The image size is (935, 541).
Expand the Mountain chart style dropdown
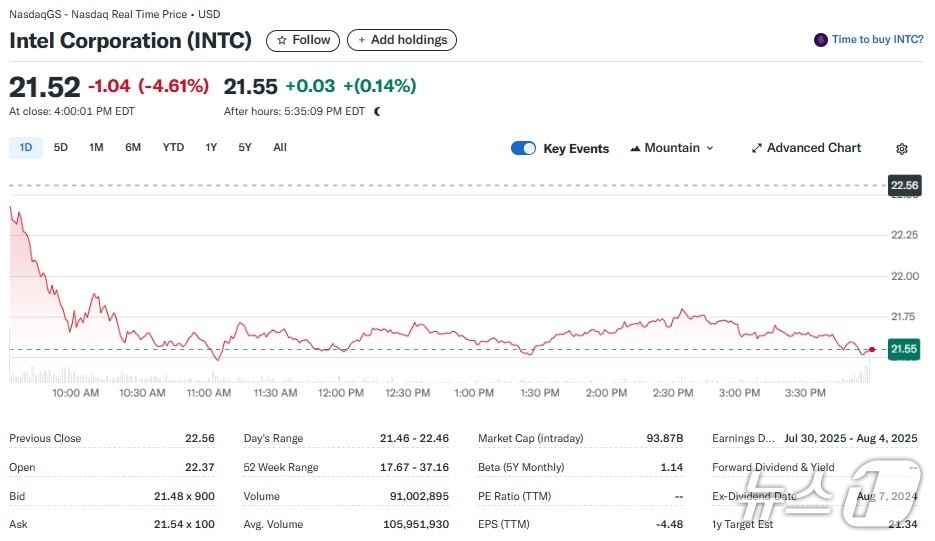(x=710, y=148)
